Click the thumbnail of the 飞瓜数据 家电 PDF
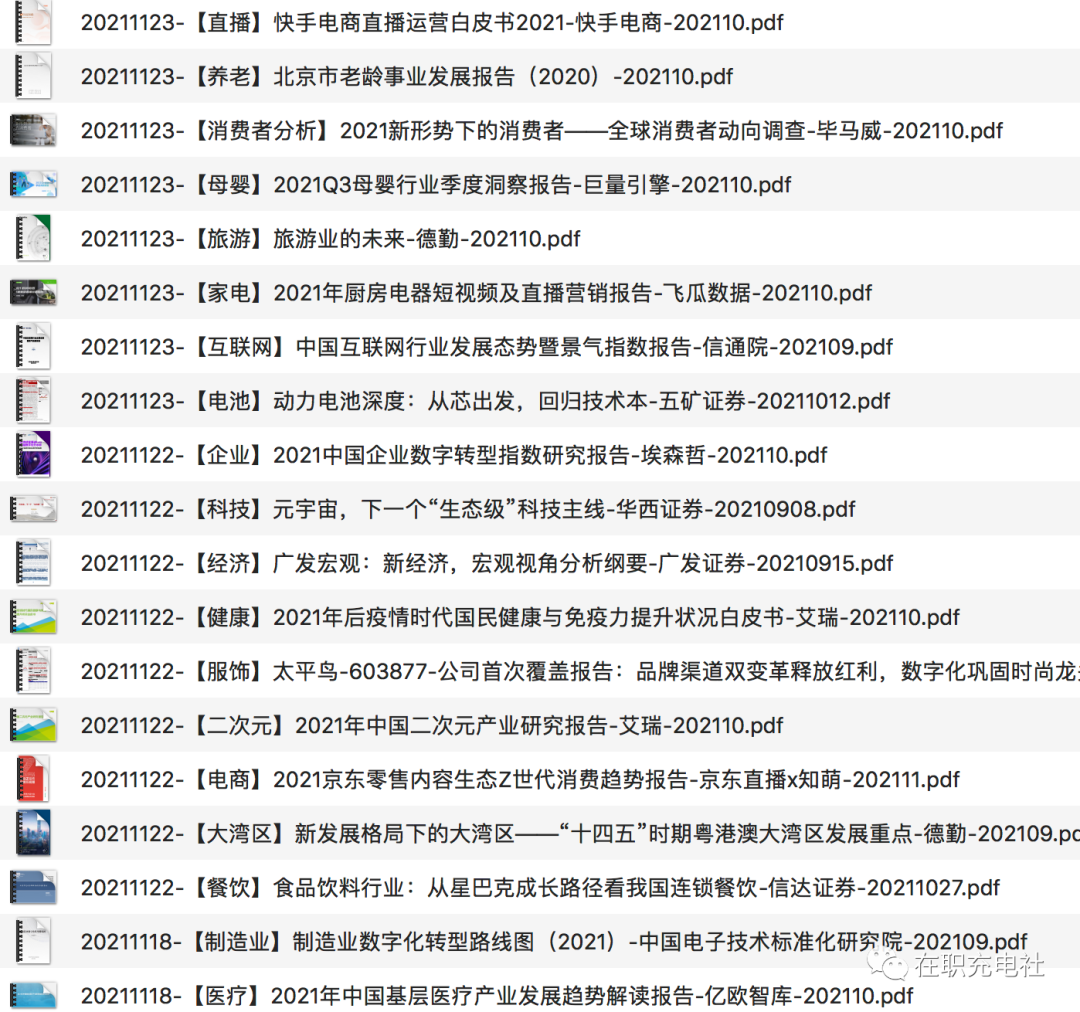Image resolution: width=1080 pixels, height=1012 pixels. pos(33,292)
